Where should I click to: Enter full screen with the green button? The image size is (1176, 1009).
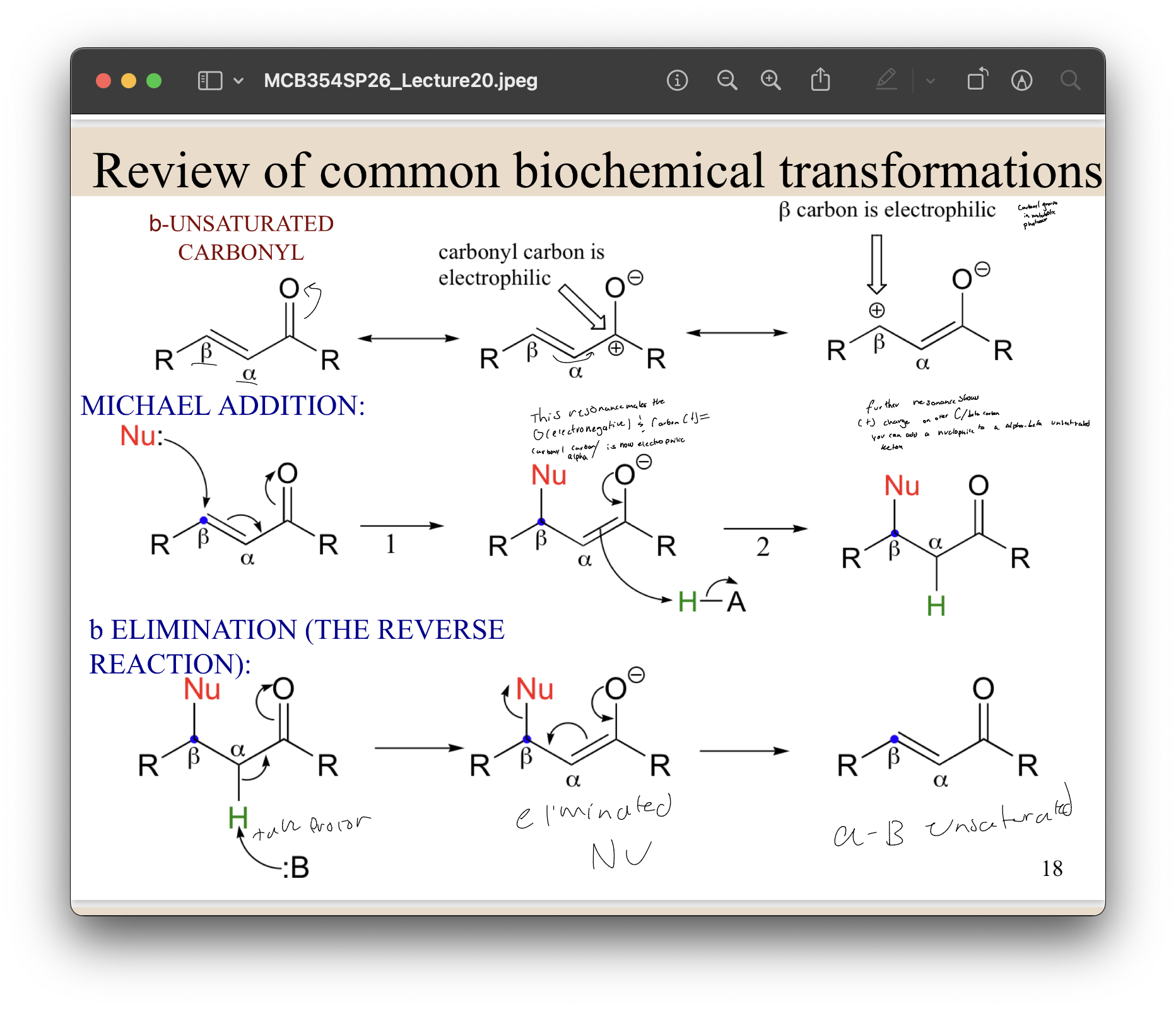click(x=154, y=81)
